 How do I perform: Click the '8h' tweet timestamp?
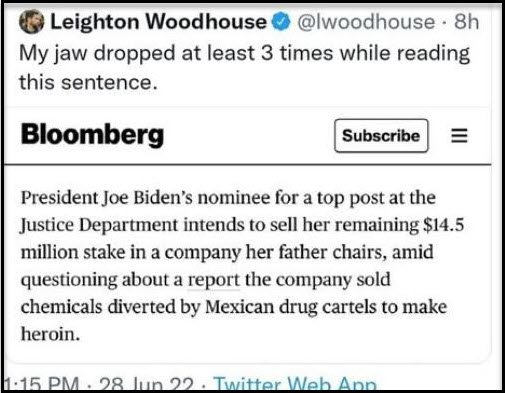(466, 22)
